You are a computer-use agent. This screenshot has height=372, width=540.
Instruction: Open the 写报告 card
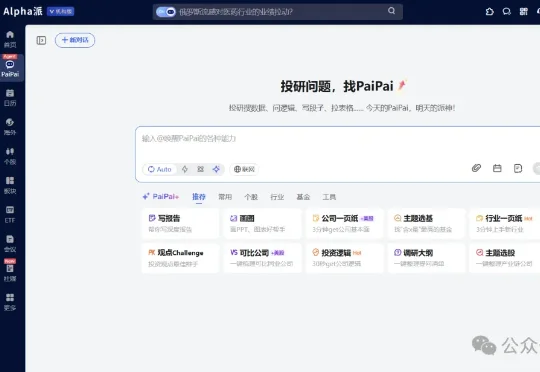pyautogui.click(x=180, y=223)
